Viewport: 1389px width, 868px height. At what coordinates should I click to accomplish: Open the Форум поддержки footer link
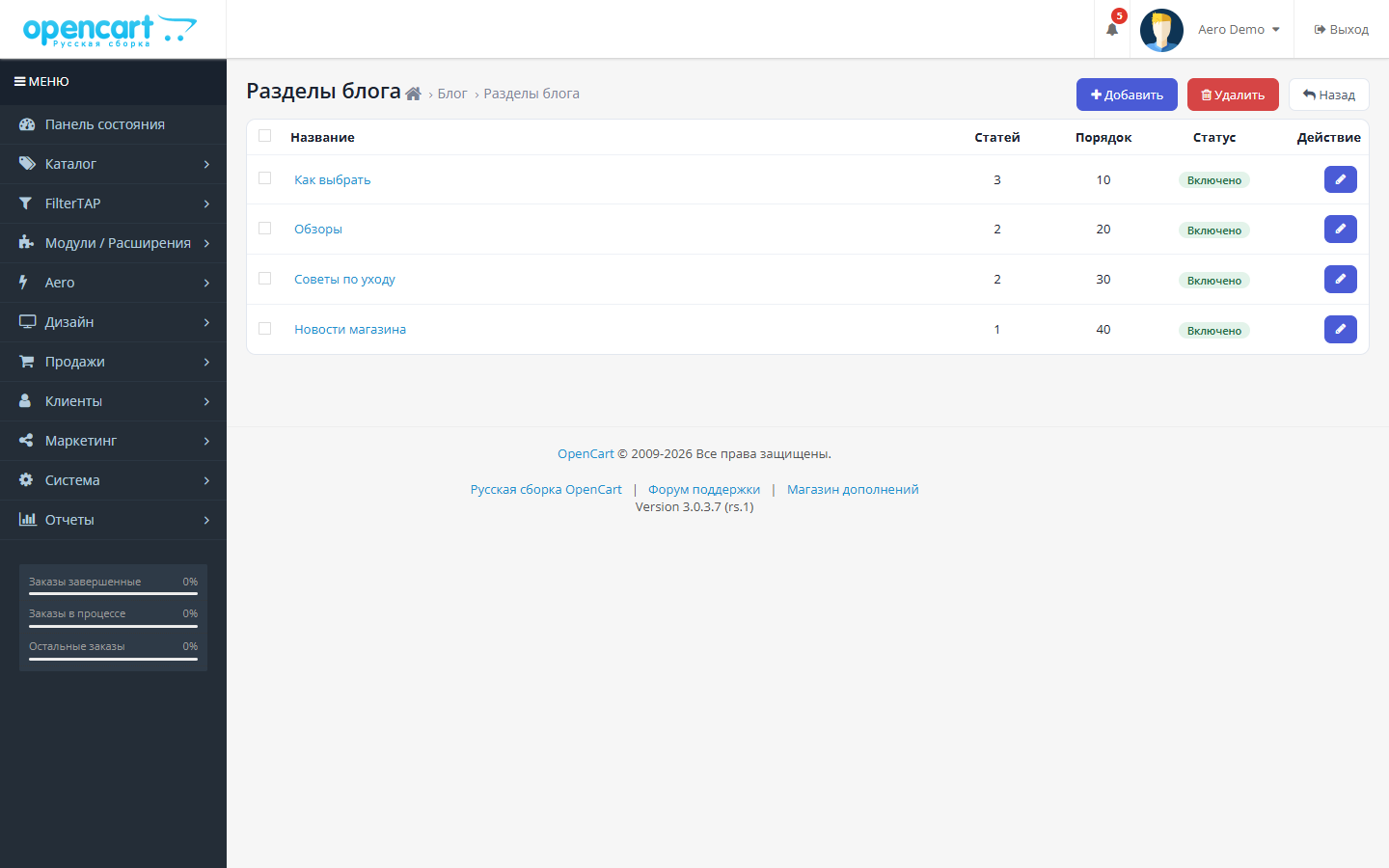704,489
